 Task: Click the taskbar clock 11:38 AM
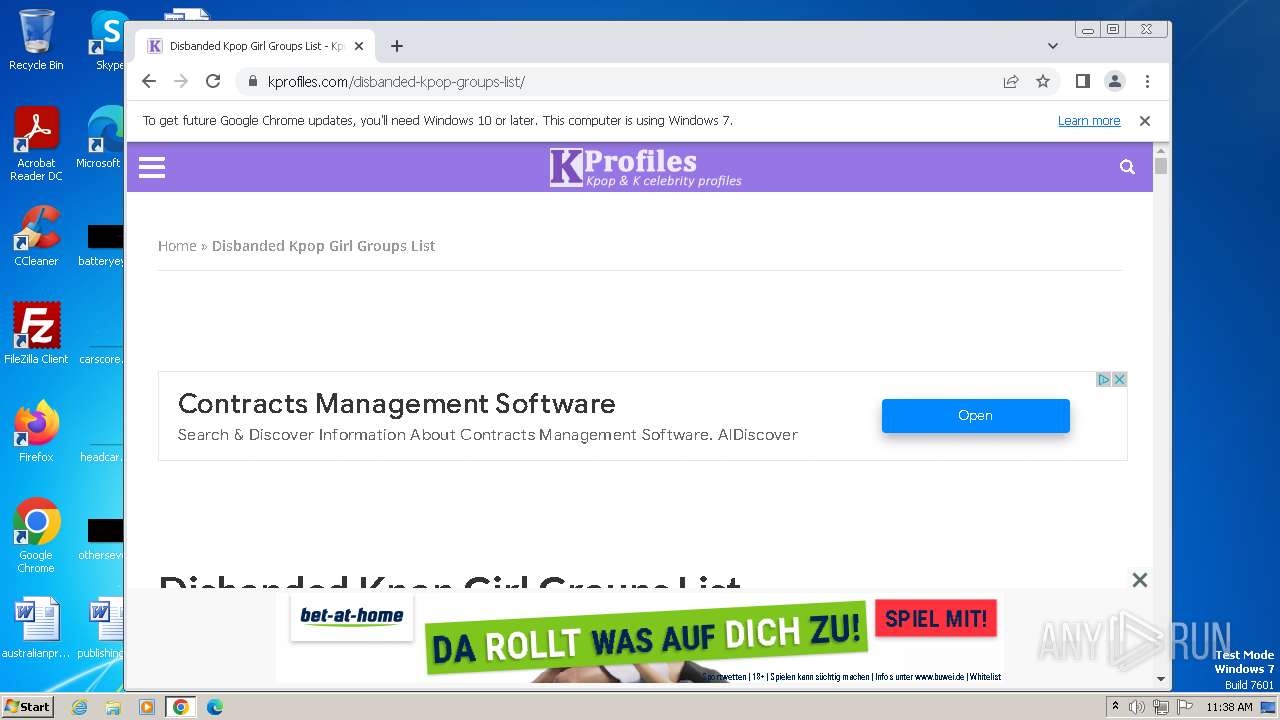tap(1229, 707)
